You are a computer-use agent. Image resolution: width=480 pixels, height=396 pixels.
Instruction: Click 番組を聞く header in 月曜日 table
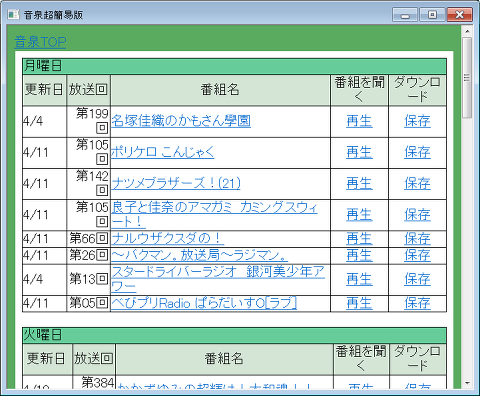point(359,90)
